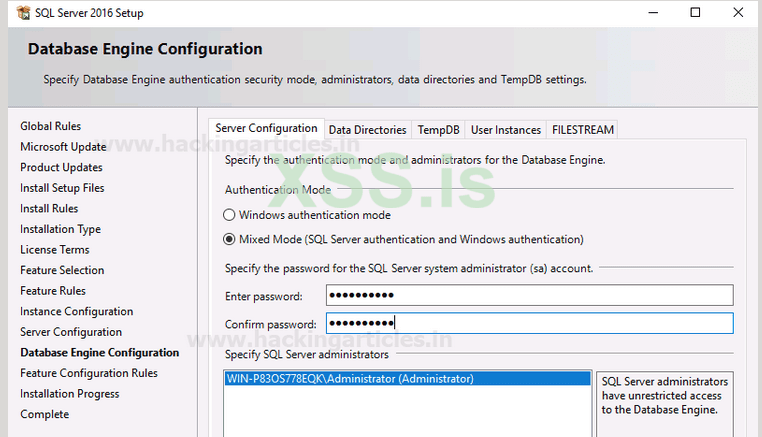Go to Feature Selection step in sidebar
This screenshot has width=762, height=437.
pos(62,270)
